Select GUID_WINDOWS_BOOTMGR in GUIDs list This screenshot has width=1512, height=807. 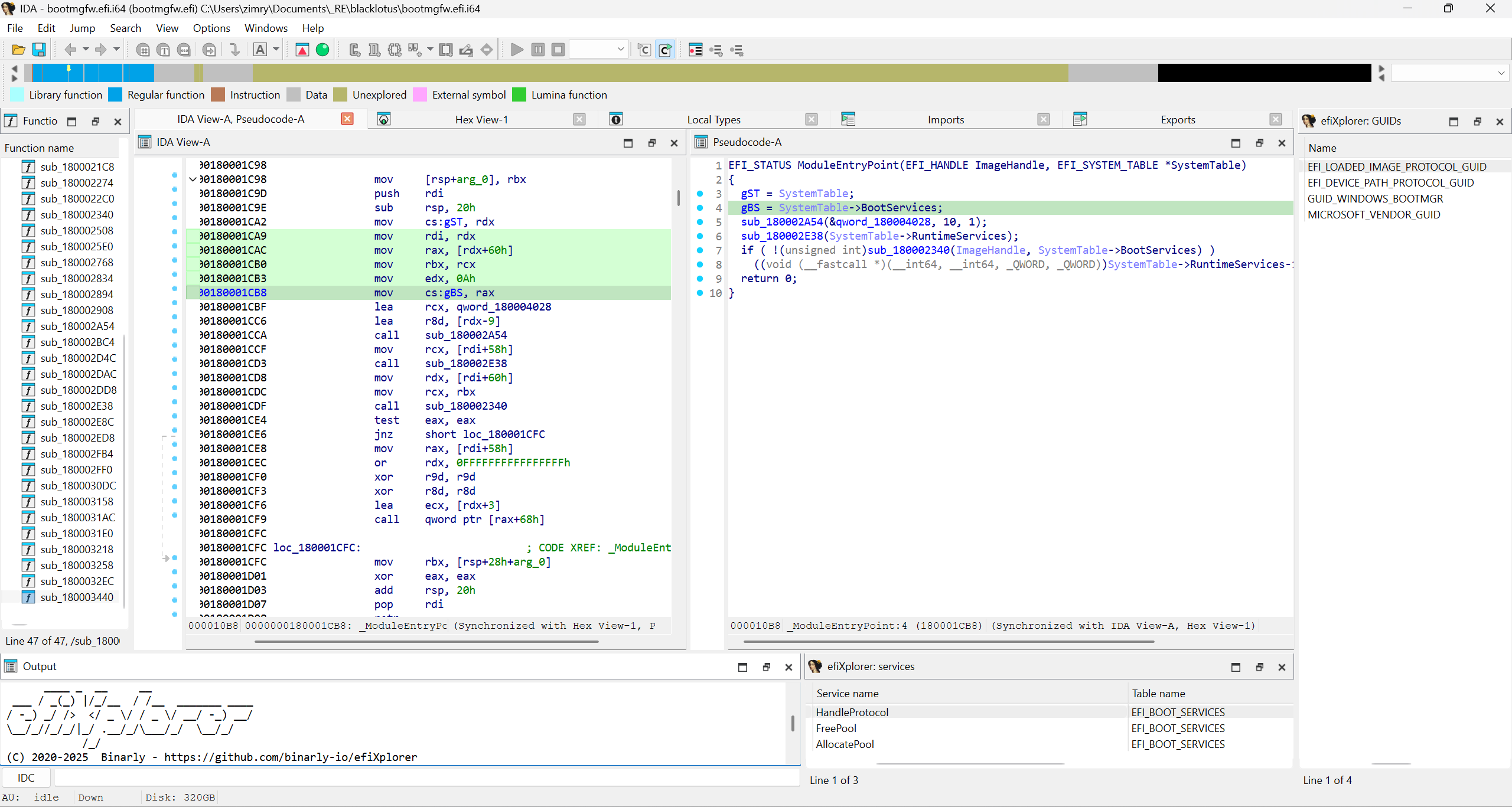tap(1375, 198)
